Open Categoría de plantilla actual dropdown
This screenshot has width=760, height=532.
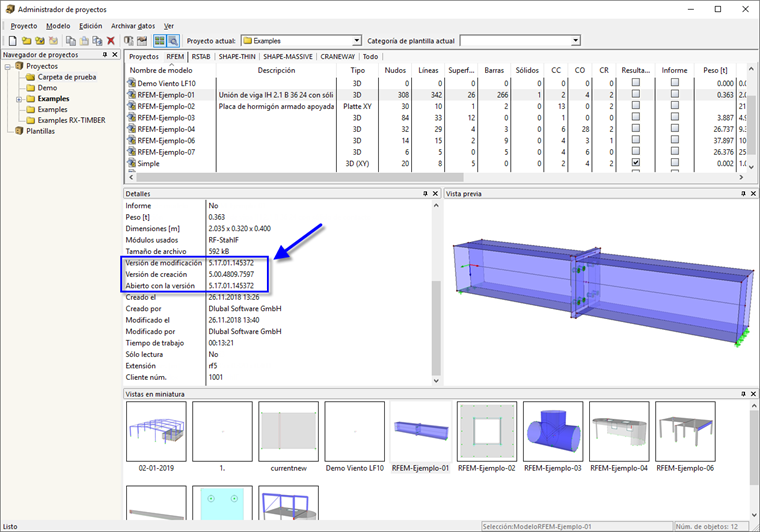pyautogui.click(x=575, y=41)
